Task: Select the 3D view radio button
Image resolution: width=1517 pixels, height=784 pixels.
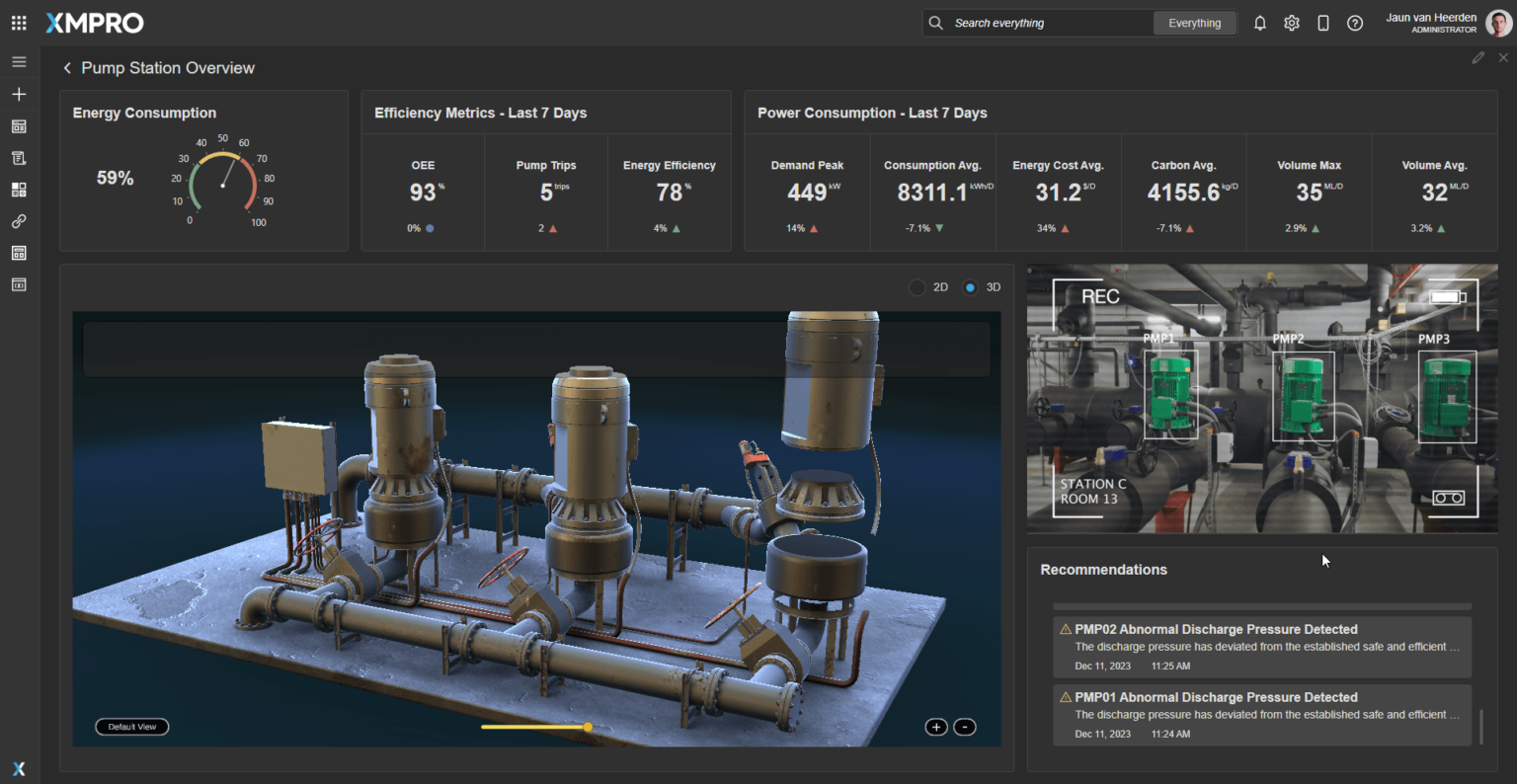Action: (970, 287)
